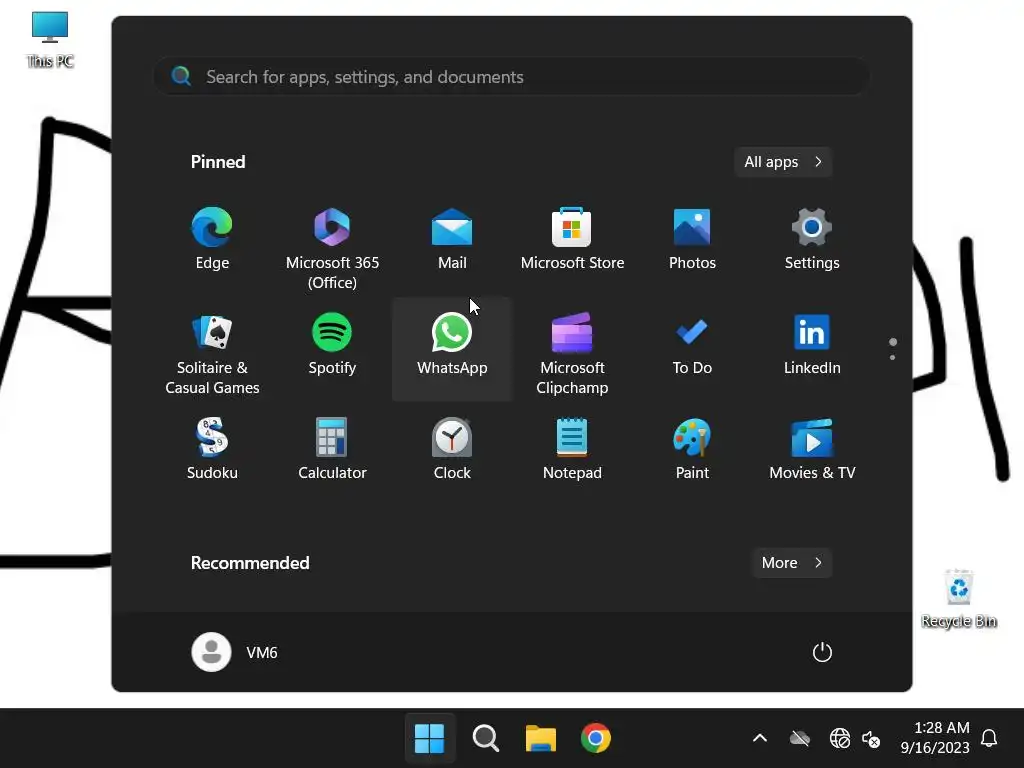Click the OneDrive tray icon
The height and width of the screenshot is (768, 1024).
799,738
